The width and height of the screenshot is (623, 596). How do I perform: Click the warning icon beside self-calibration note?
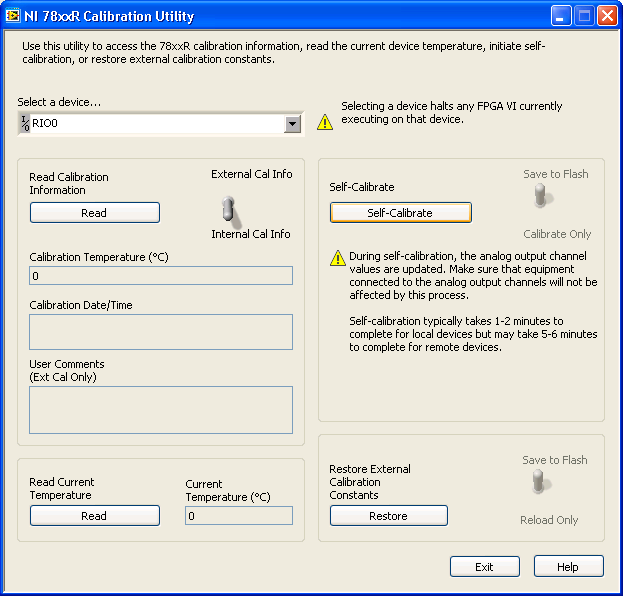[x=338, y=258]
